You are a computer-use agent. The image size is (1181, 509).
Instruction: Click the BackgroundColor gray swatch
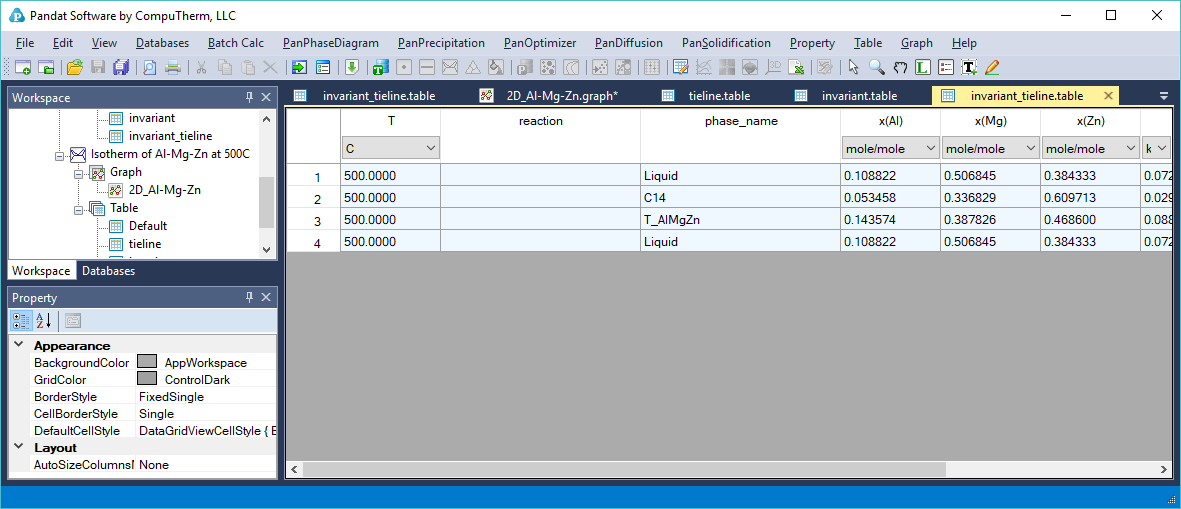click(x=147, y=362)
